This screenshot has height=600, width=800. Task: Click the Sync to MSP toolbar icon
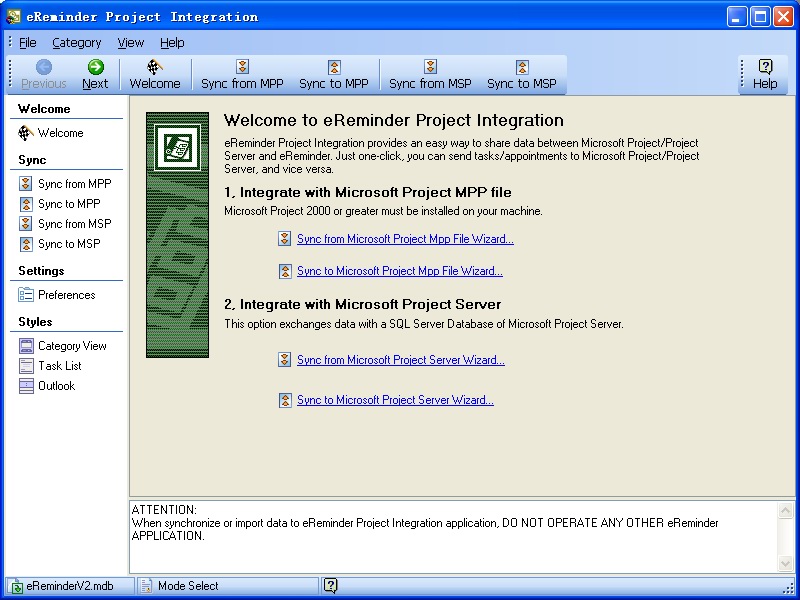[x=521, y=67]
